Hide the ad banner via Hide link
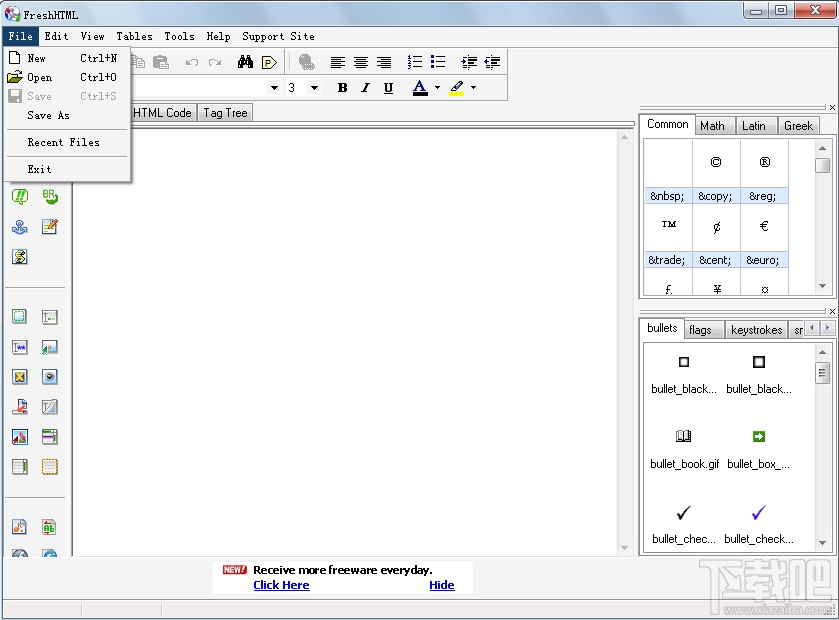This screenshot has width=839, height=620. click(441, 585)
